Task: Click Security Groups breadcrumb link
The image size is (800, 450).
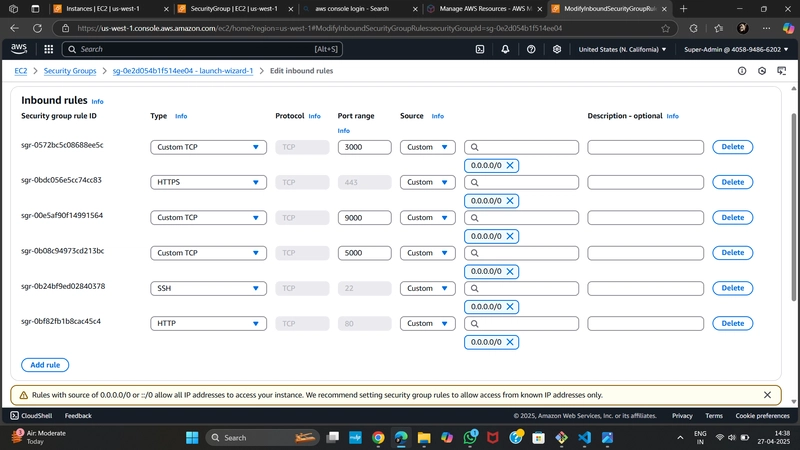Action: click(70, 71)
